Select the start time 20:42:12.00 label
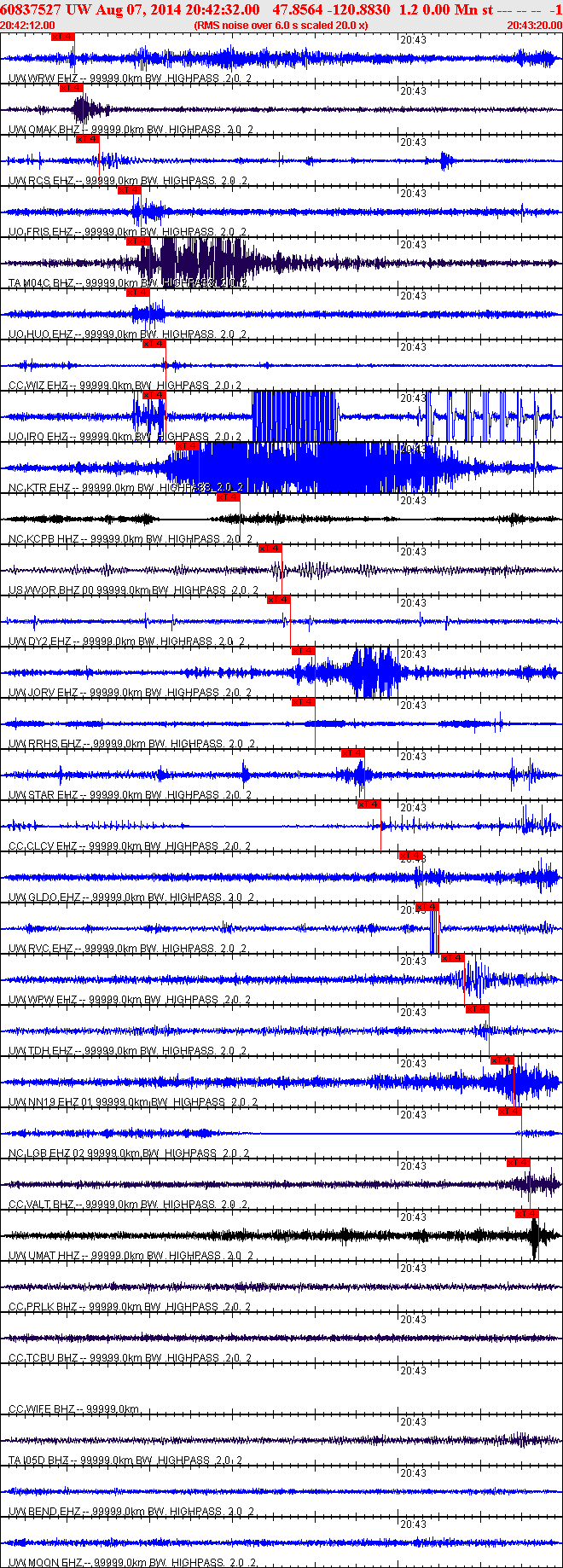563x1568 pixels. [x=27, y=26]
